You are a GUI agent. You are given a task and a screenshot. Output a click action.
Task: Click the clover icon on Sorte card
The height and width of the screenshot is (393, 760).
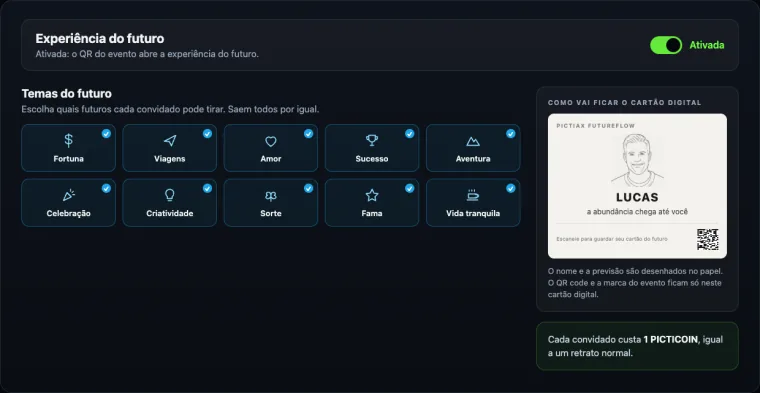click(x=270, y=195)
